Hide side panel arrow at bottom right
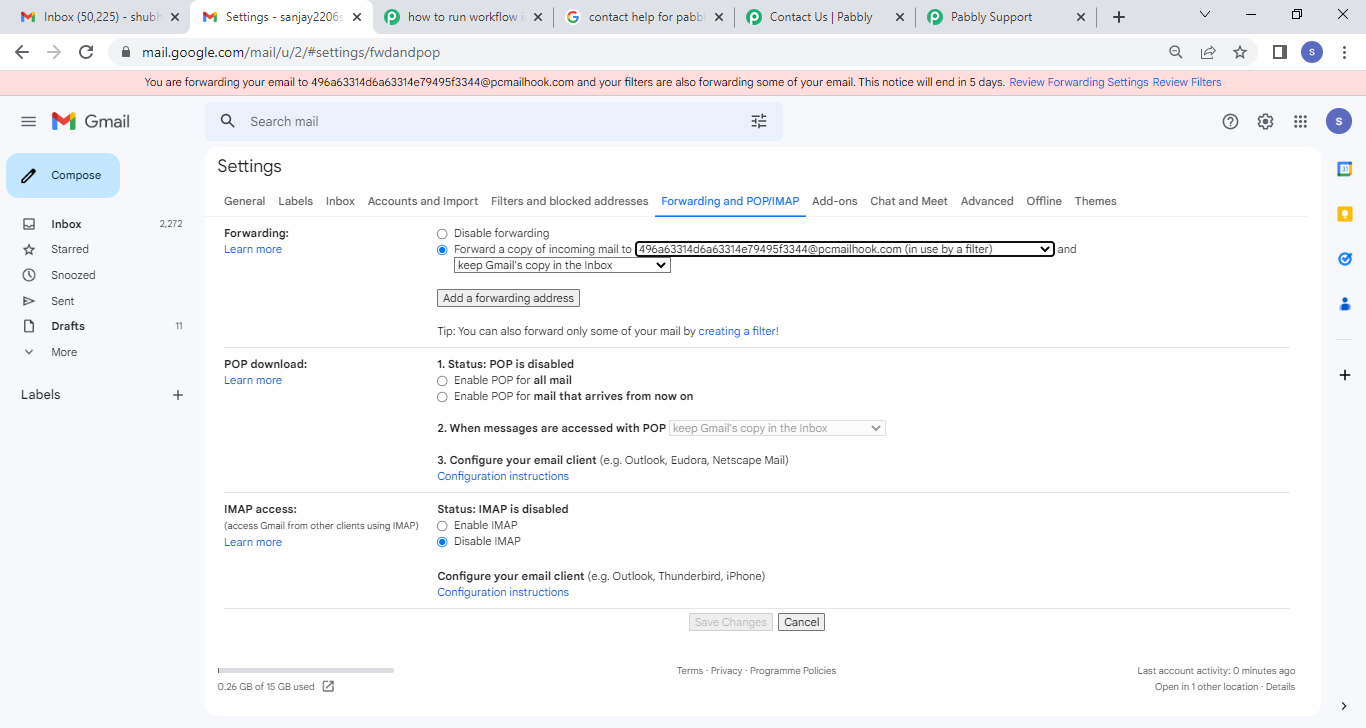 (1345, 706)
